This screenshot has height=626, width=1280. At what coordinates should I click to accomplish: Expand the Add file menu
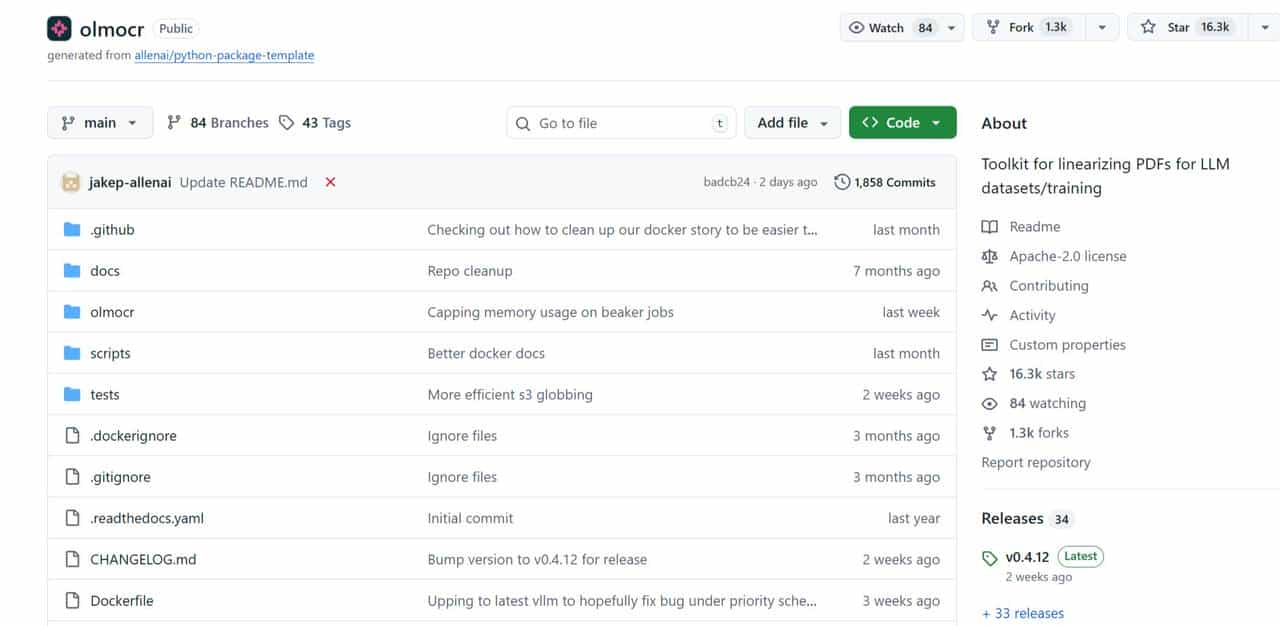[x=792, y=123]
